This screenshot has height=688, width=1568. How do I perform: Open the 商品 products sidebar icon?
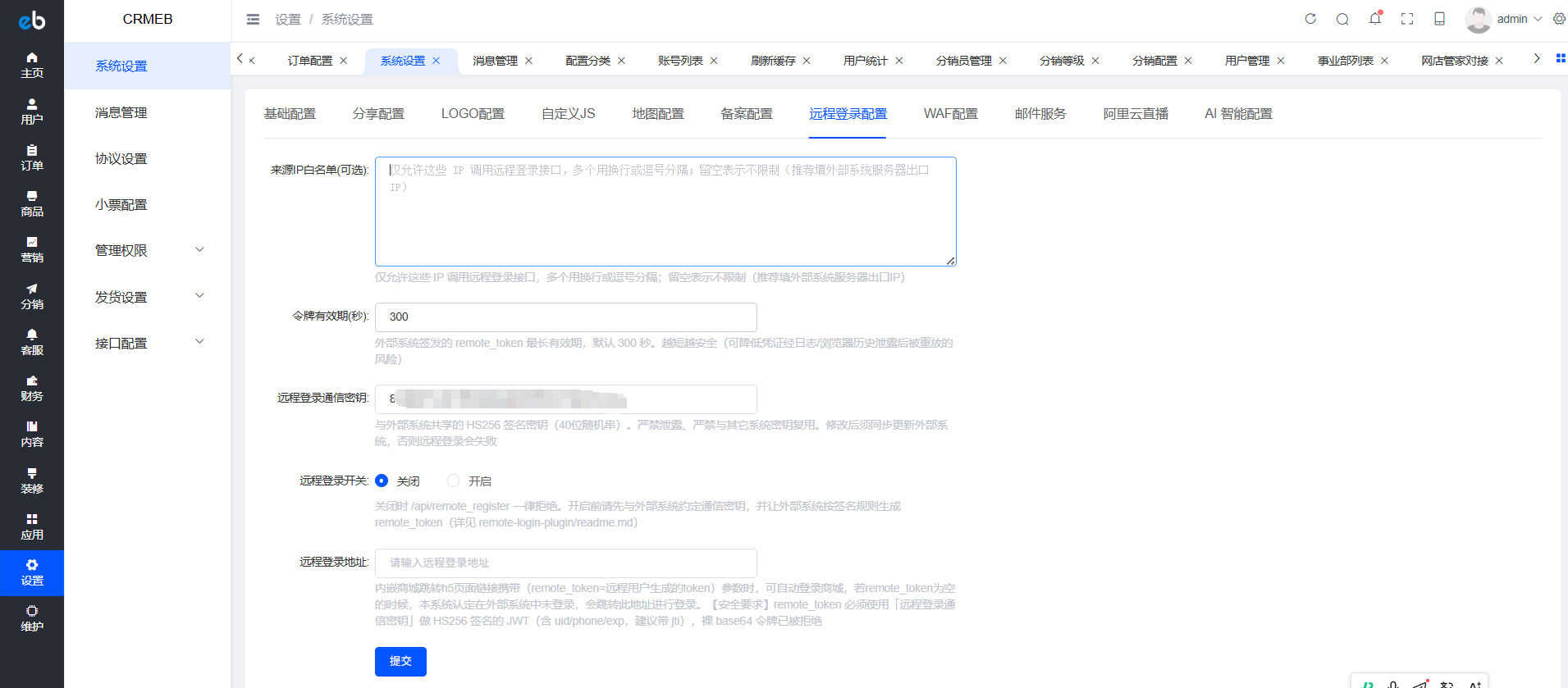[32, 203]
